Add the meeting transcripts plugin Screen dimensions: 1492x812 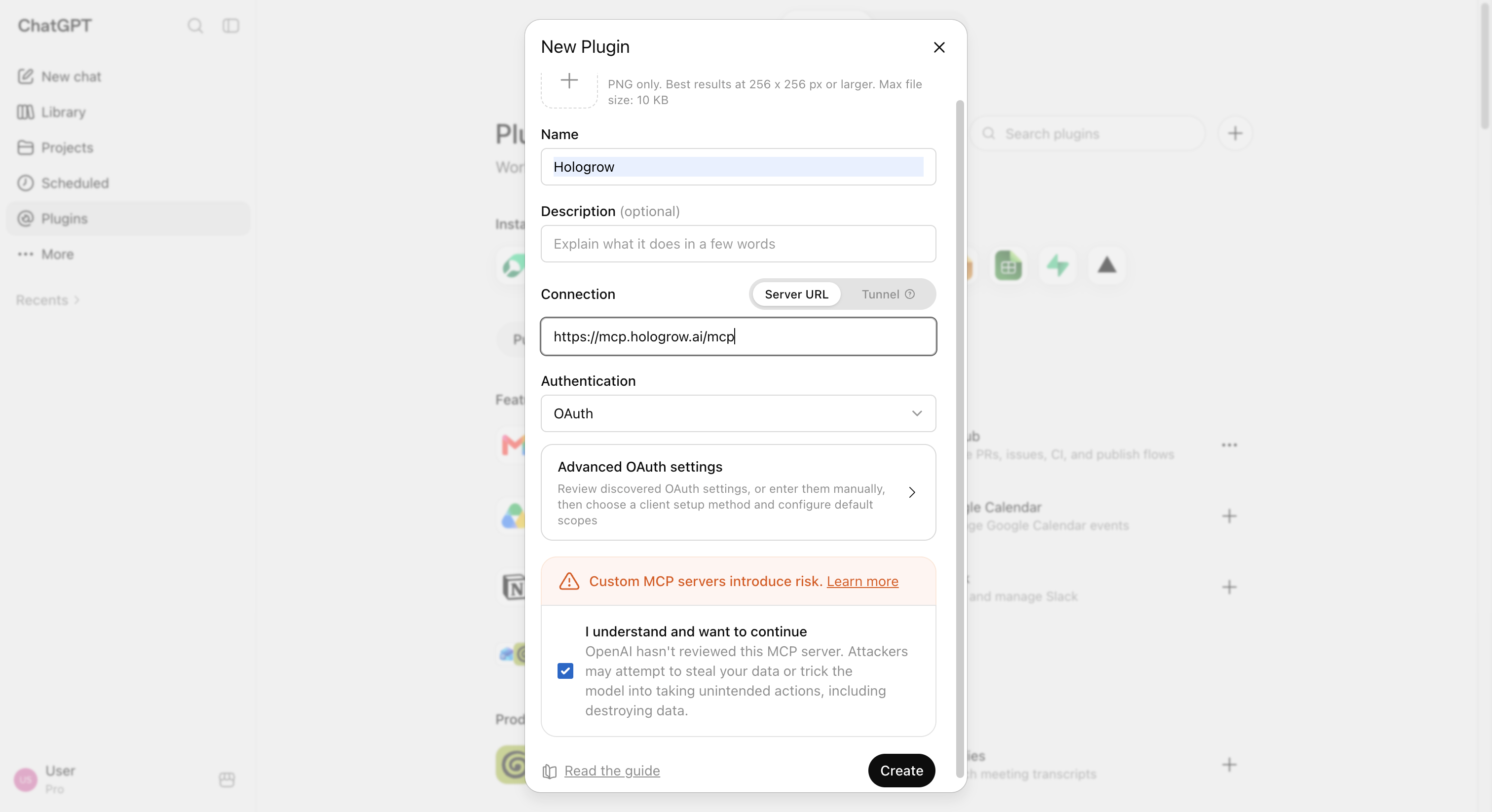coord(1229,765)
